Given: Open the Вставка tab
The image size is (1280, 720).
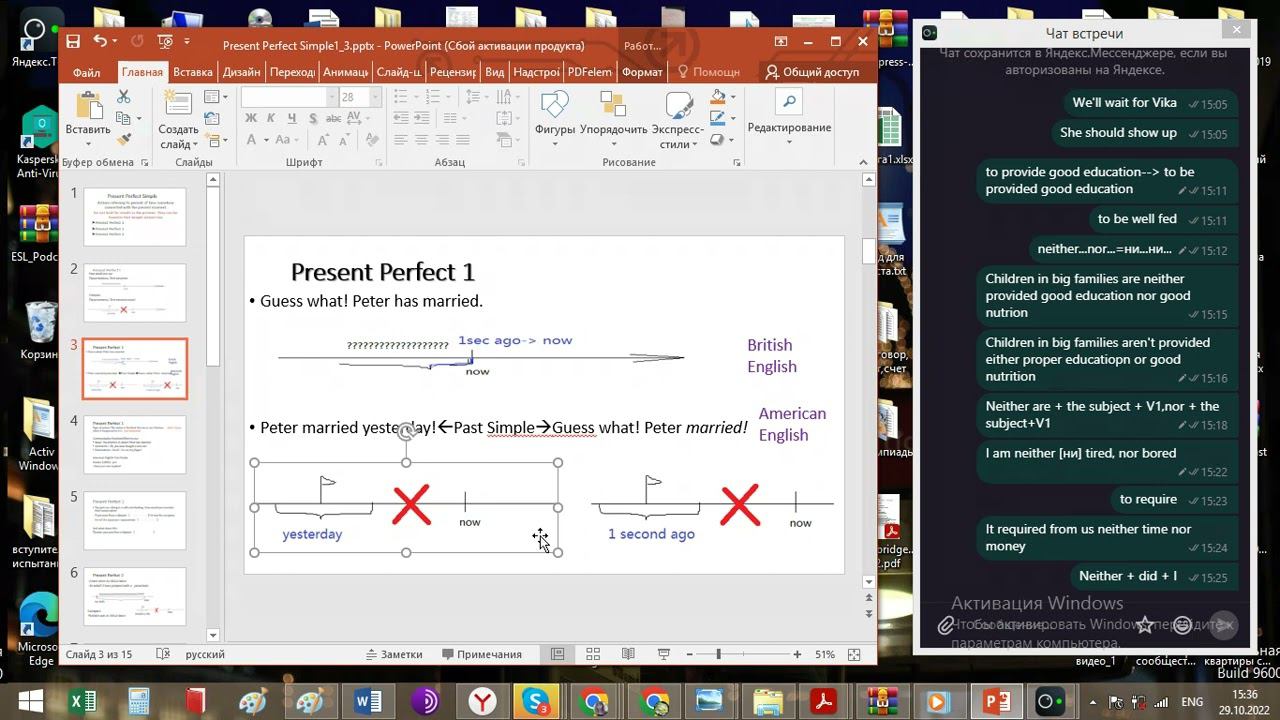Looking at the screenshot, I should tap(192, 72).
